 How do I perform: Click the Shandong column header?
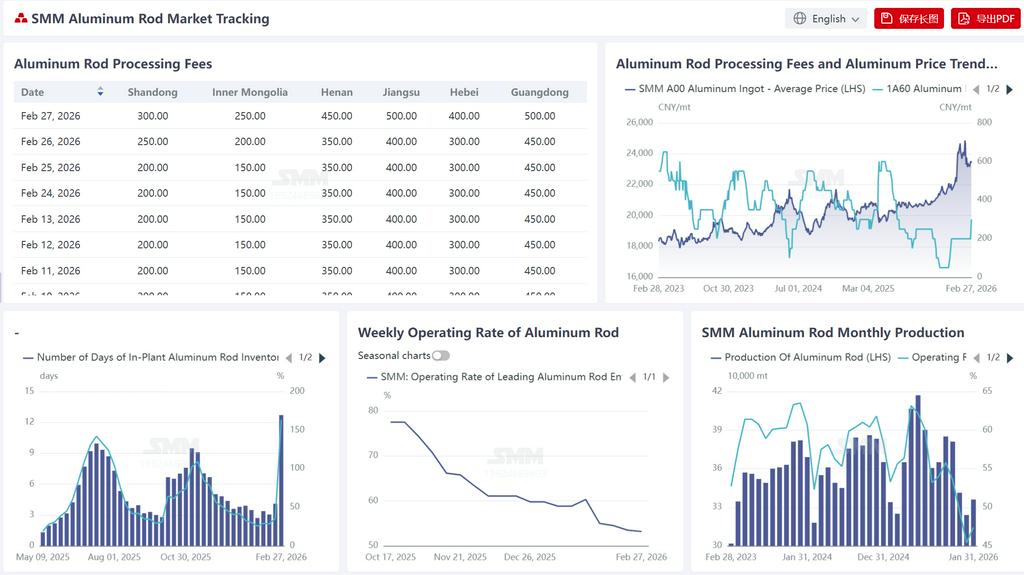[152, 92]
